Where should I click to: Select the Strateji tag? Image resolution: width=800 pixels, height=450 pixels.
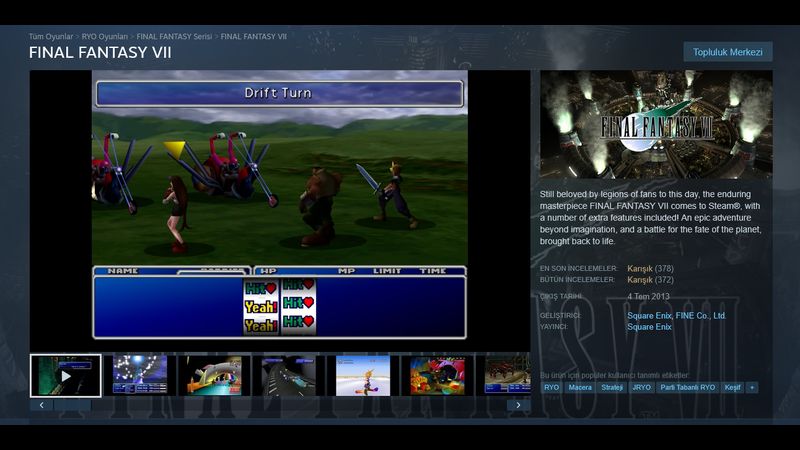point(612,388)
